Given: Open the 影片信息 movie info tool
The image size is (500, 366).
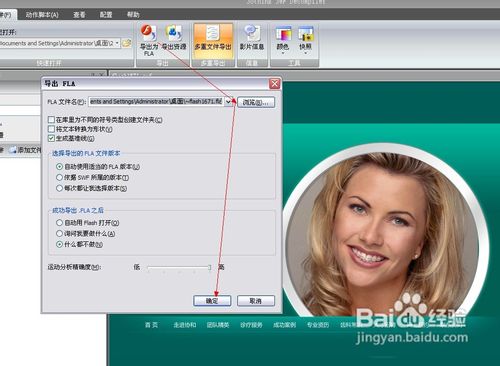Looking at the screenshot, I should coord(252,38).
